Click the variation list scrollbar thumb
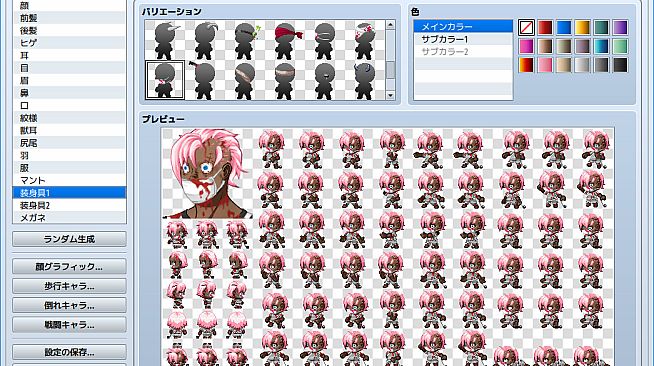Image resolution: width=654 pixels, height=366 pixels. coord(390,70)
